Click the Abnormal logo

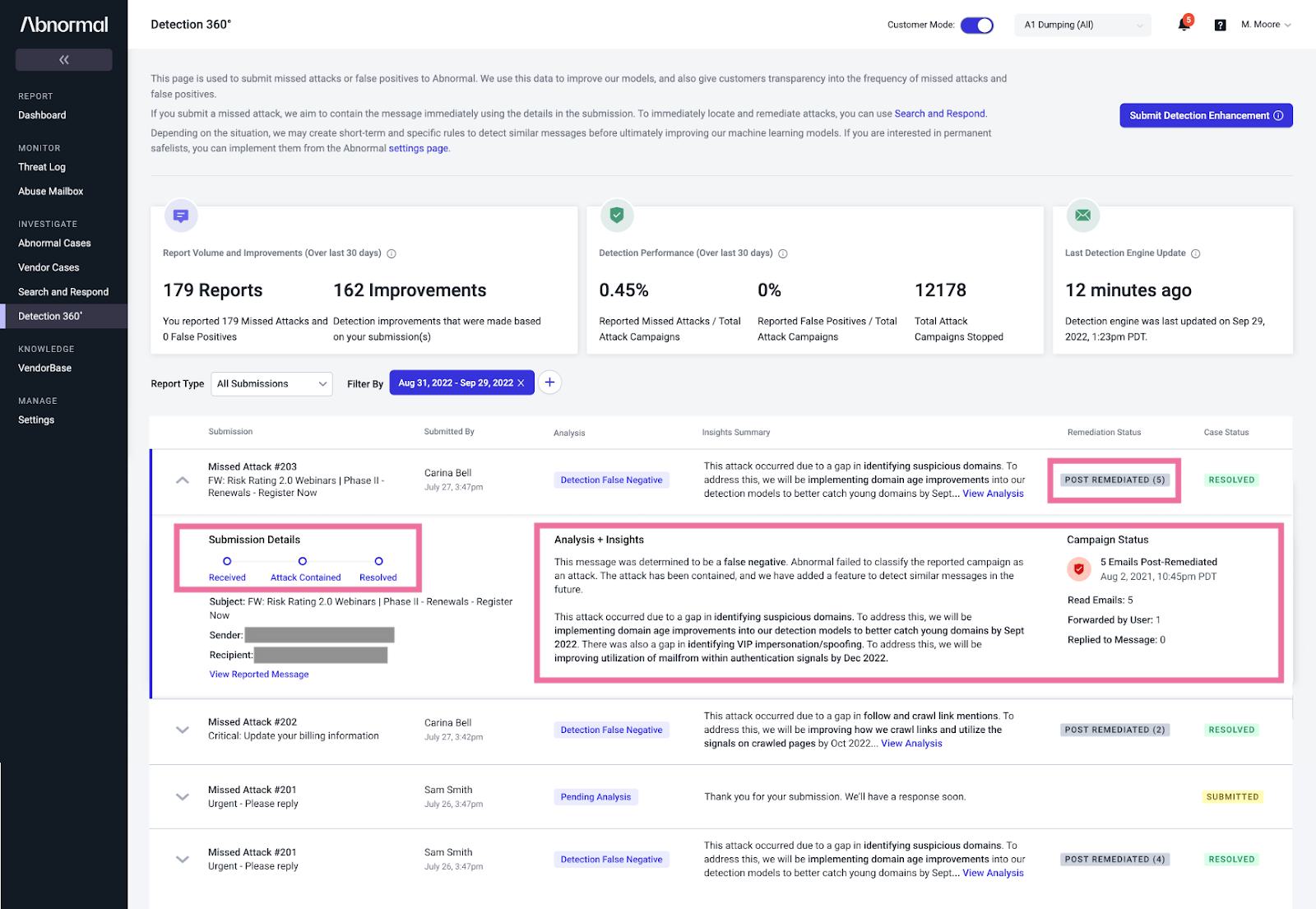[x=64, y=25]
